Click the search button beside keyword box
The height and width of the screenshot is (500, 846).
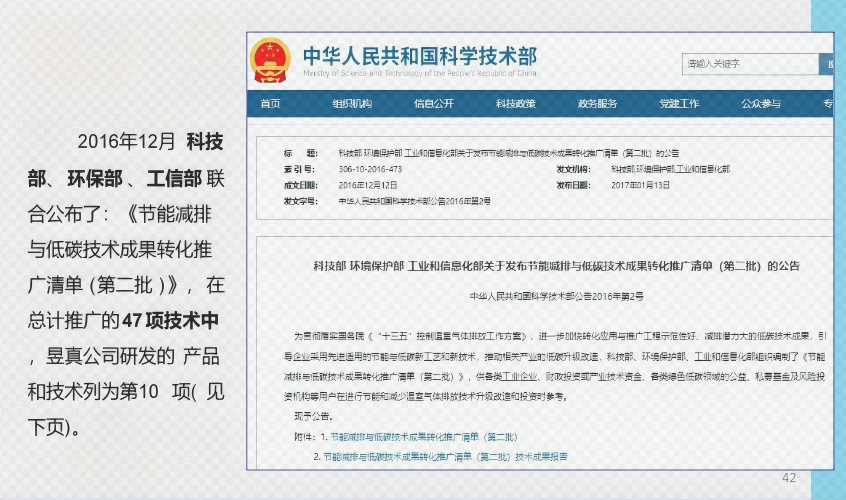tap(826, 64)
